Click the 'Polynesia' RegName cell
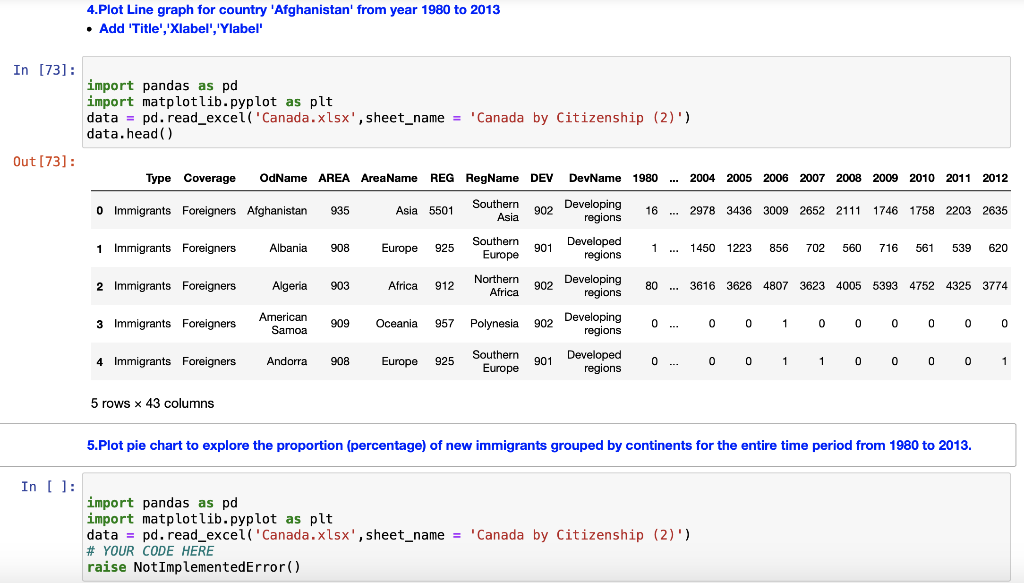This screenshot has width=1024, height=583. [494, 324]
